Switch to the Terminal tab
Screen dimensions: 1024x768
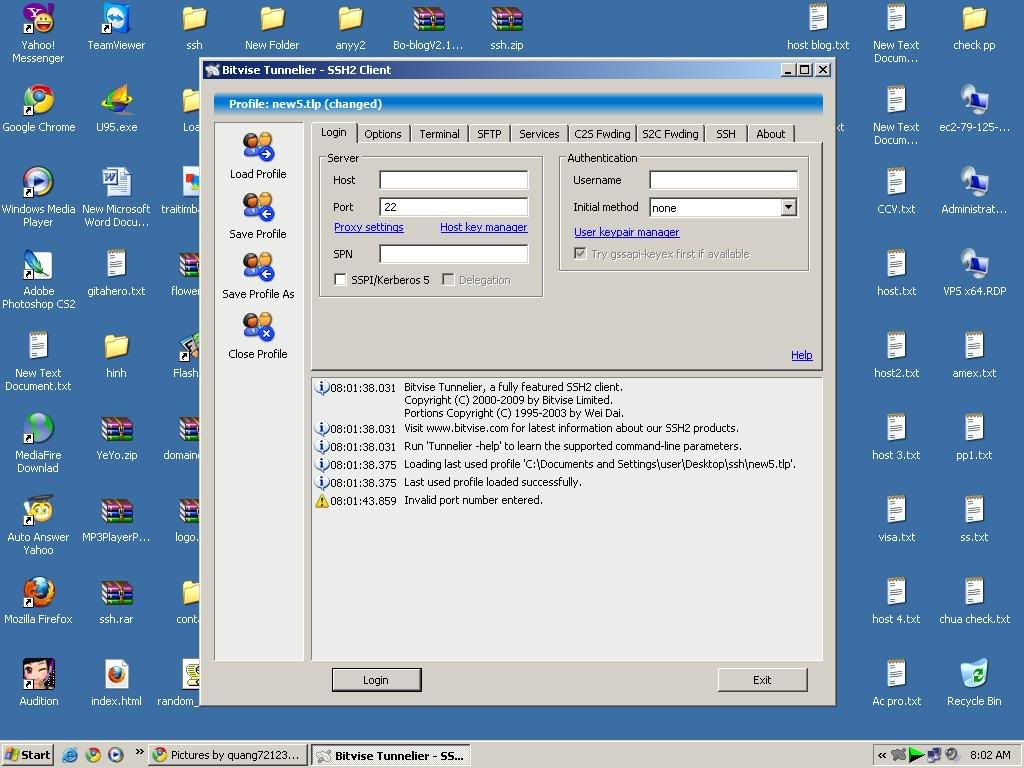[x=439, y=134]
